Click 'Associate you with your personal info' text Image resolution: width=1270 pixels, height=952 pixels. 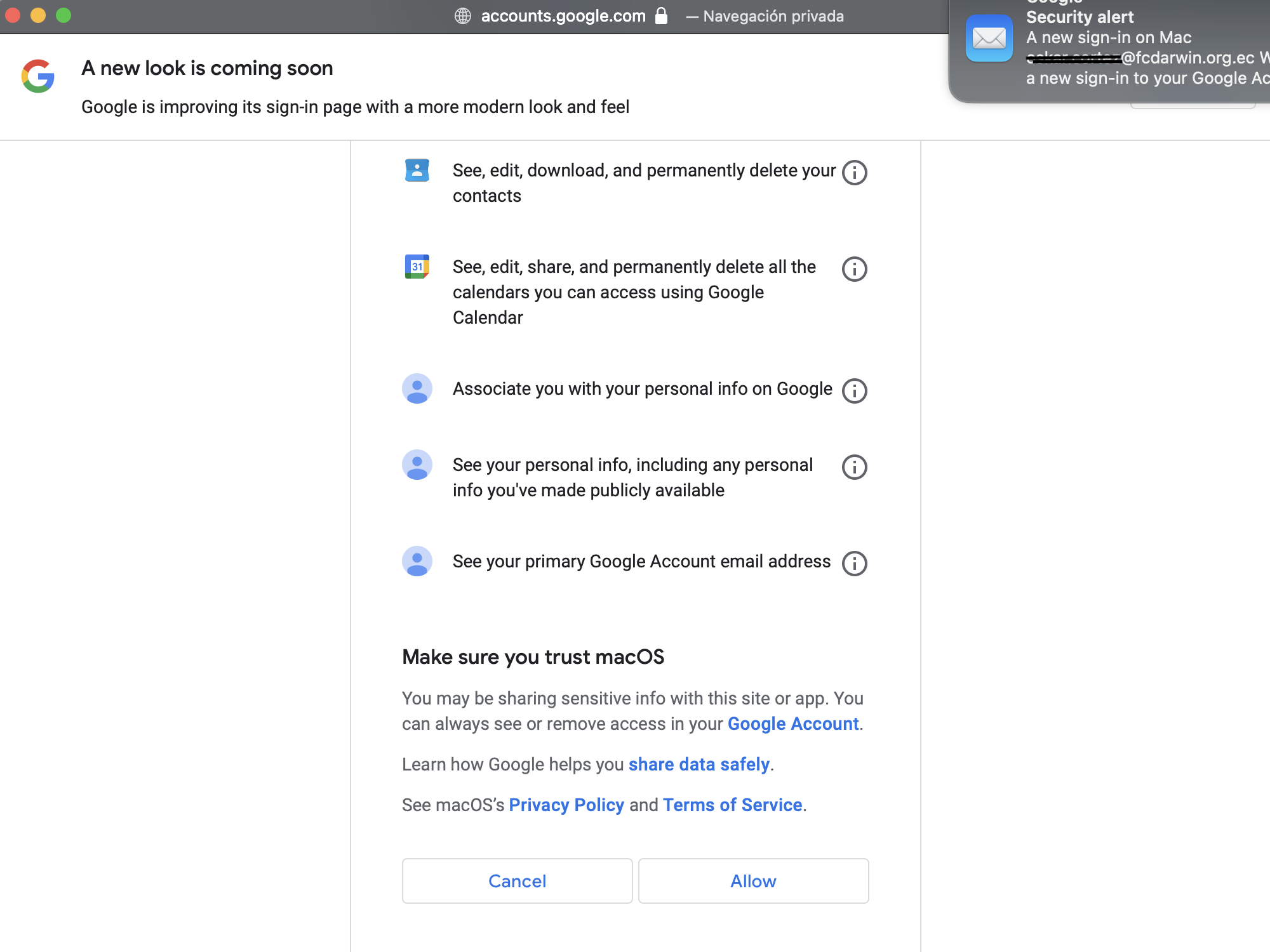pyautogui.click(x=642, y=389)
